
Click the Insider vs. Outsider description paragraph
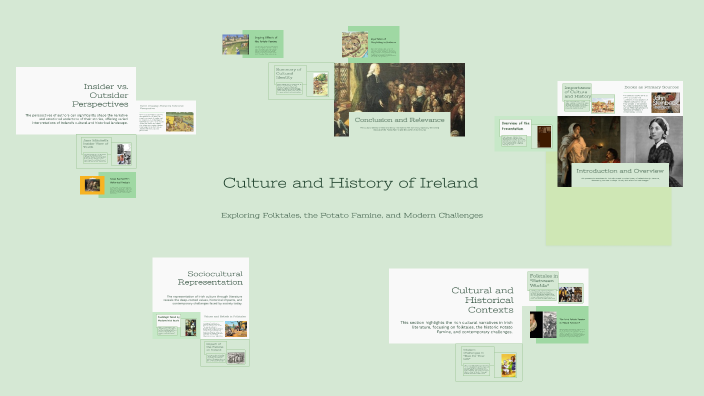click(76, 119)
